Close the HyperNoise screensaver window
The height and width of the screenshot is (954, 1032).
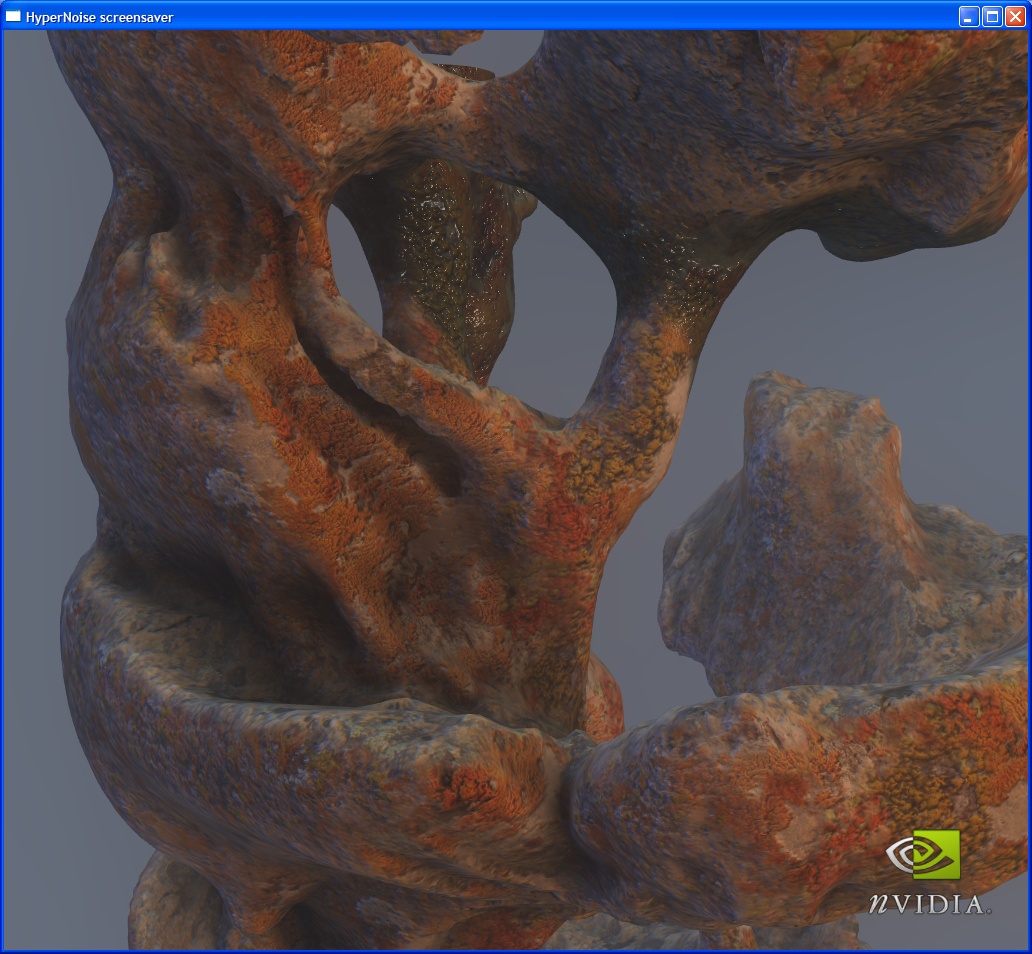click(x=1015, y=16)
